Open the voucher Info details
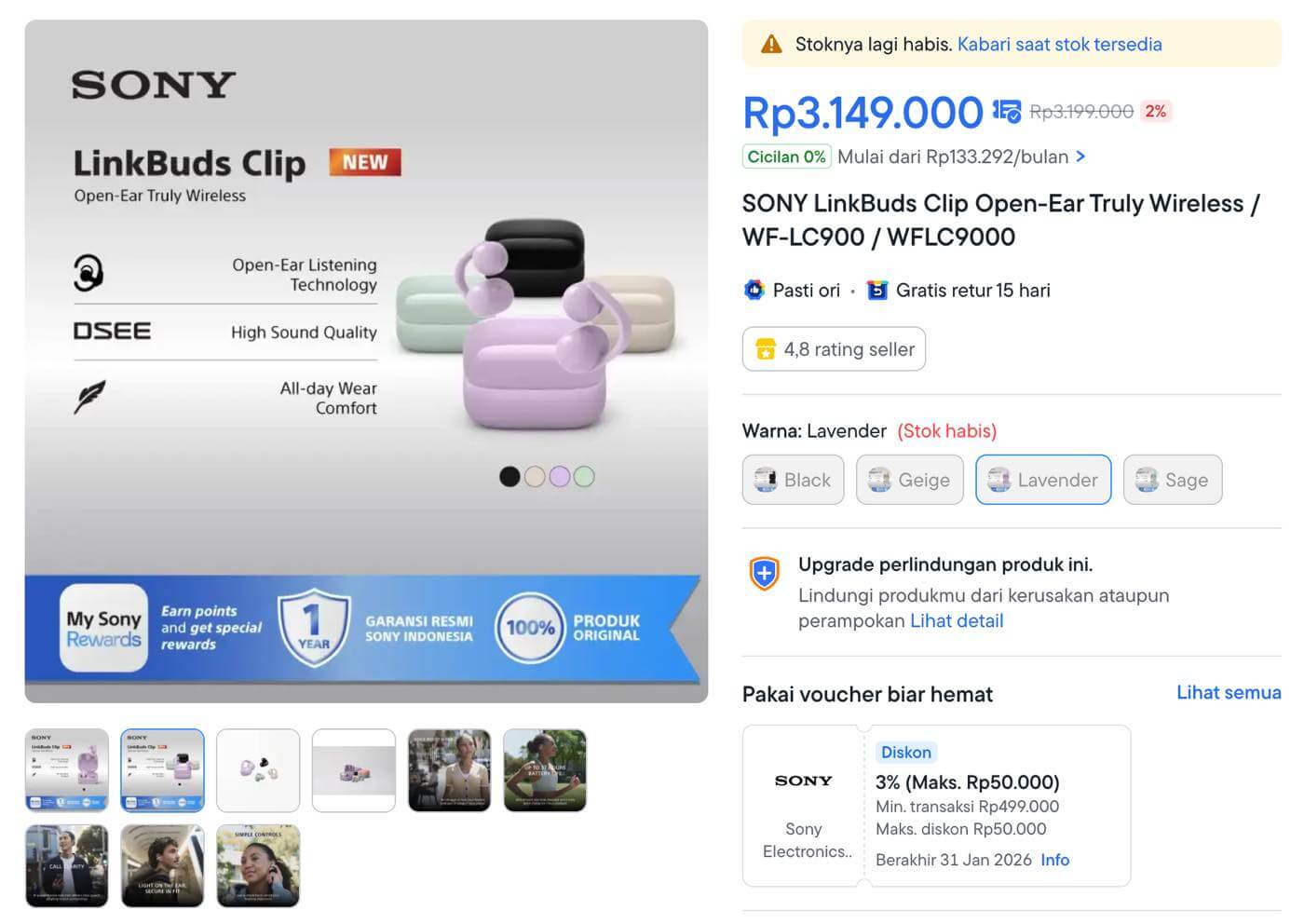 [x=1054, y=860]
